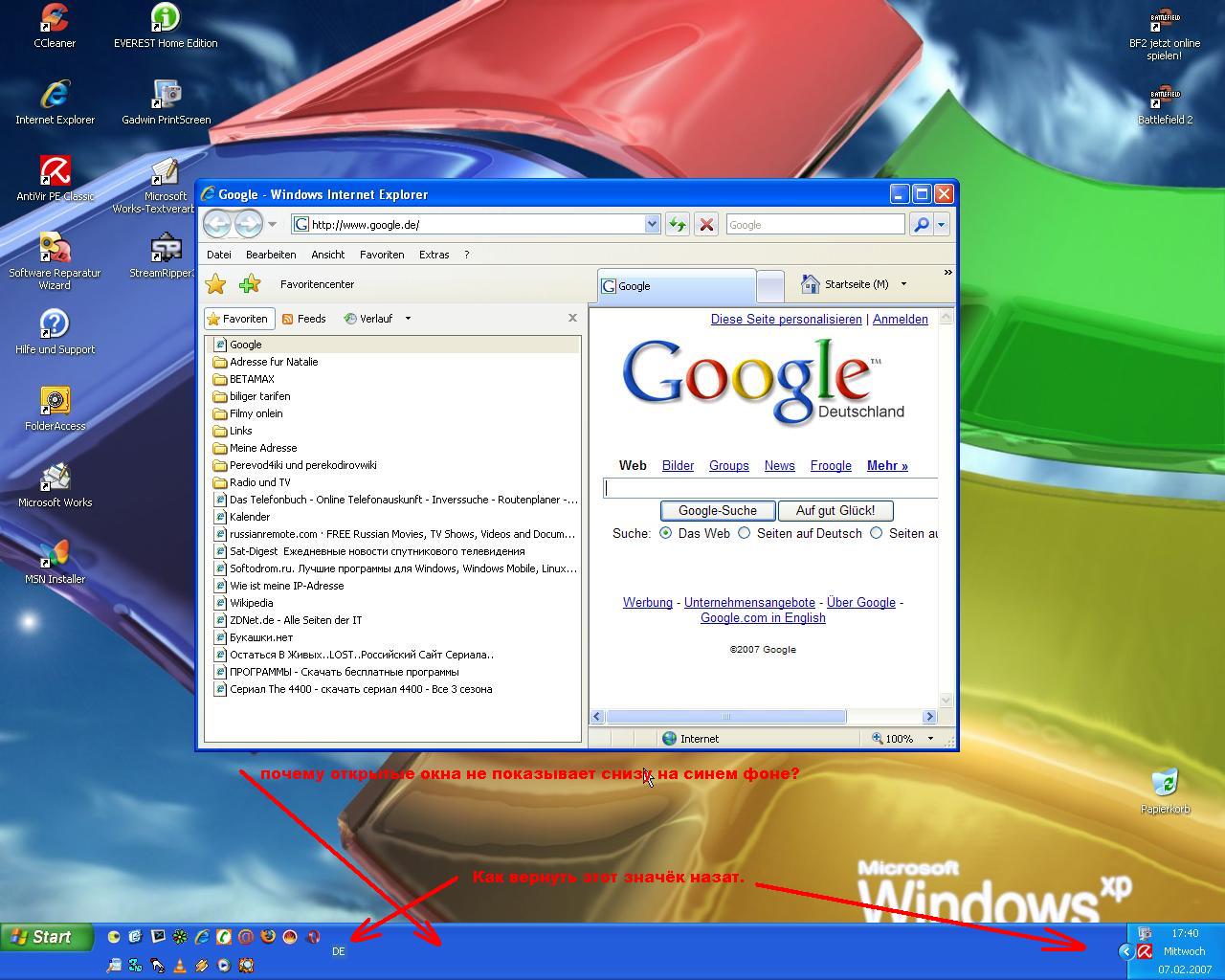Click the magnifier search button next to the search box
The height and width of the screenshot is (980, 1225).
[921, 224]
